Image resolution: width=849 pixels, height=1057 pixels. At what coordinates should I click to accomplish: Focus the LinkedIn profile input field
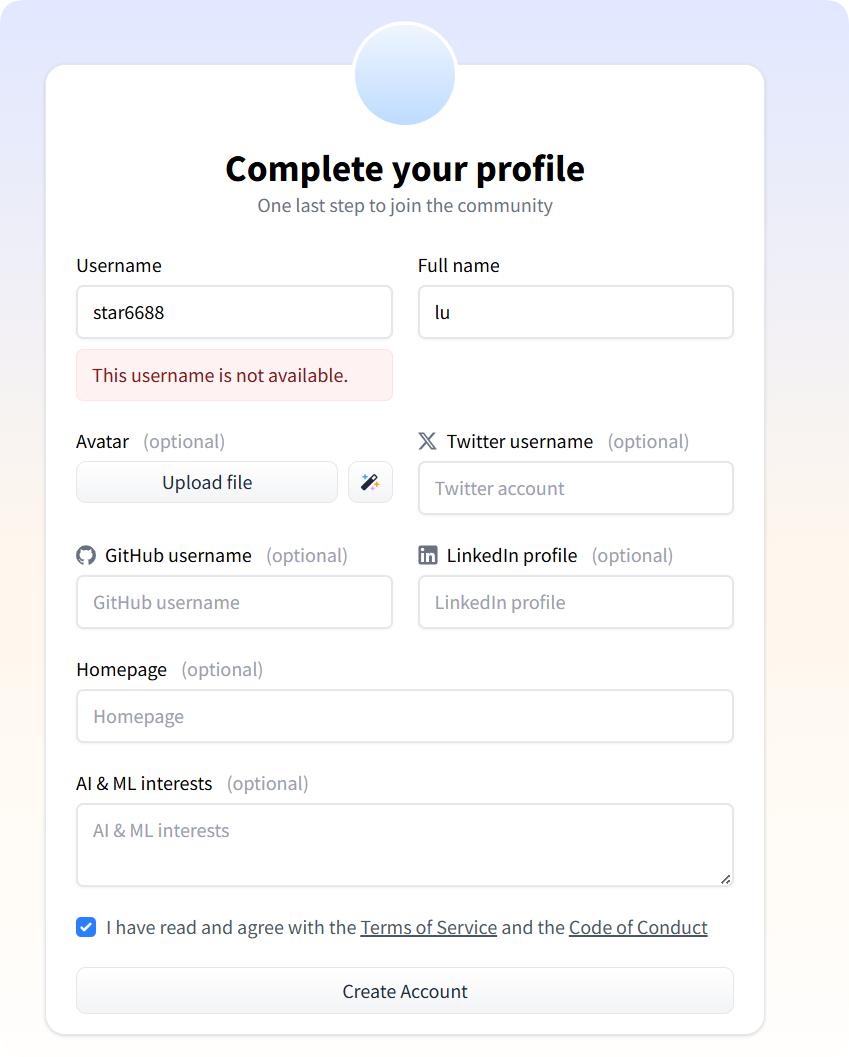pyautogui.click(x=575, y=602)
